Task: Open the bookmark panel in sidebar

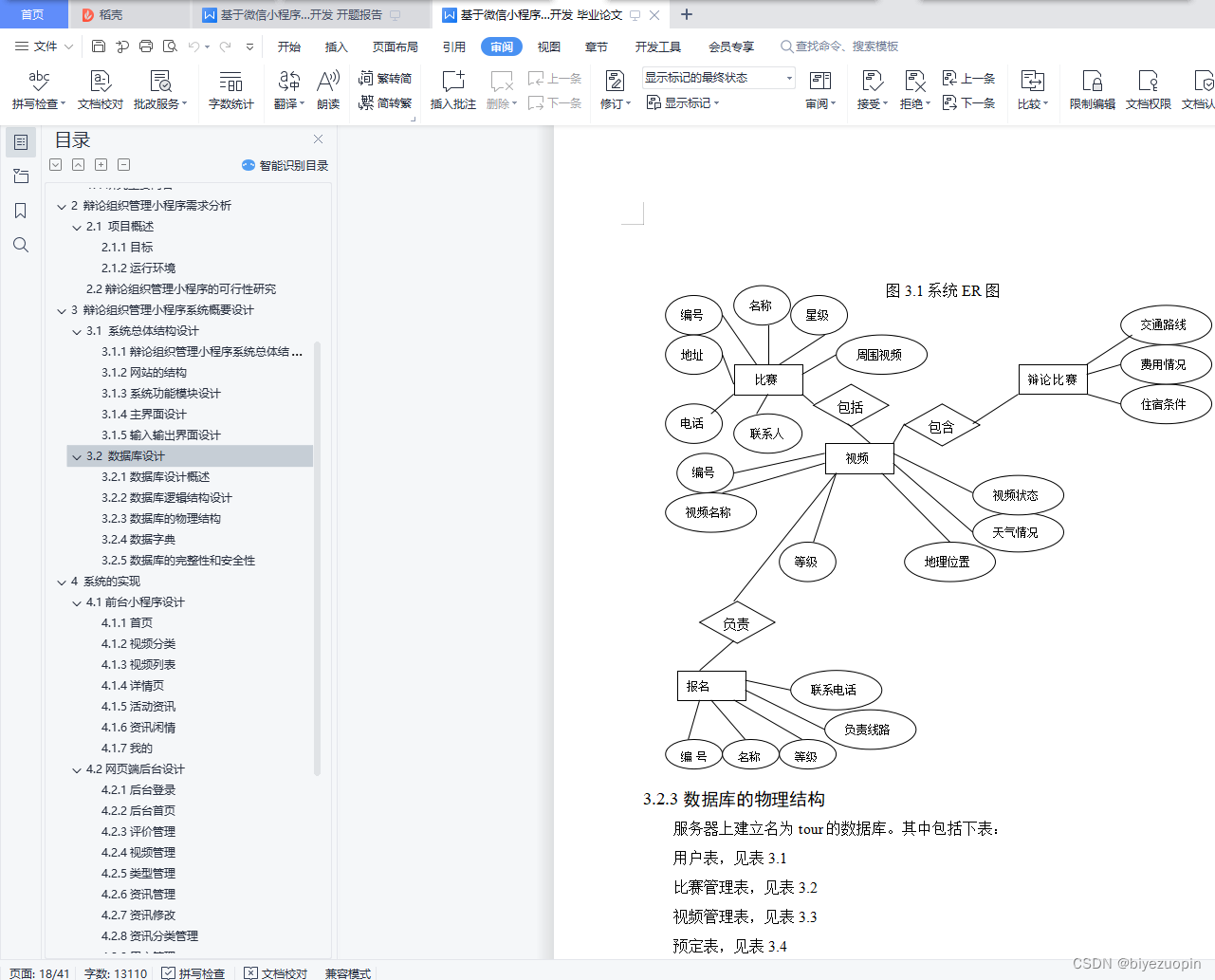Action: click(x=20, y=211)
